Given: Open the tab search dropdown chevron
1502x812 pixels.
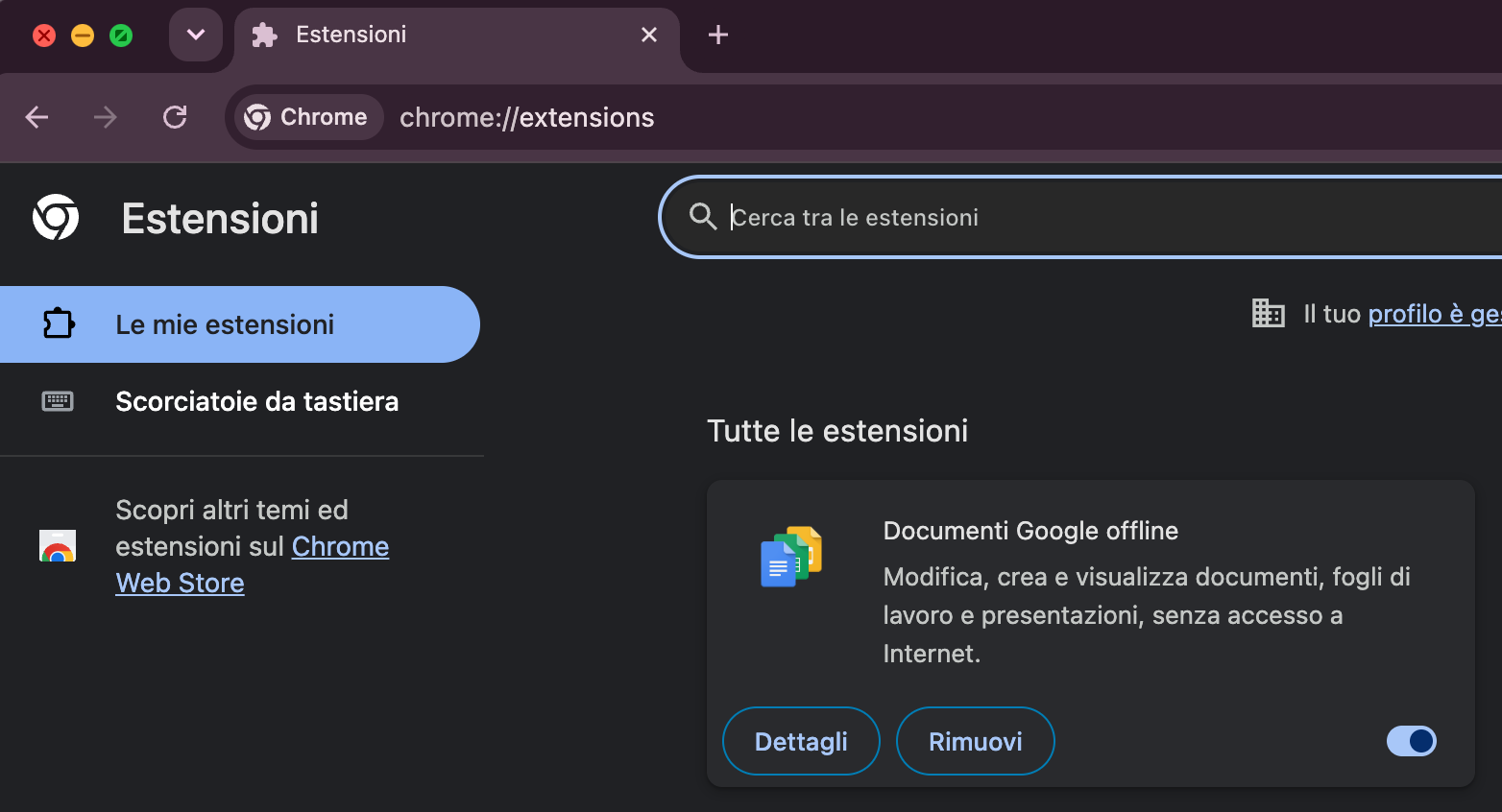Looking at the screenshot, I should (x=196, y=35).
